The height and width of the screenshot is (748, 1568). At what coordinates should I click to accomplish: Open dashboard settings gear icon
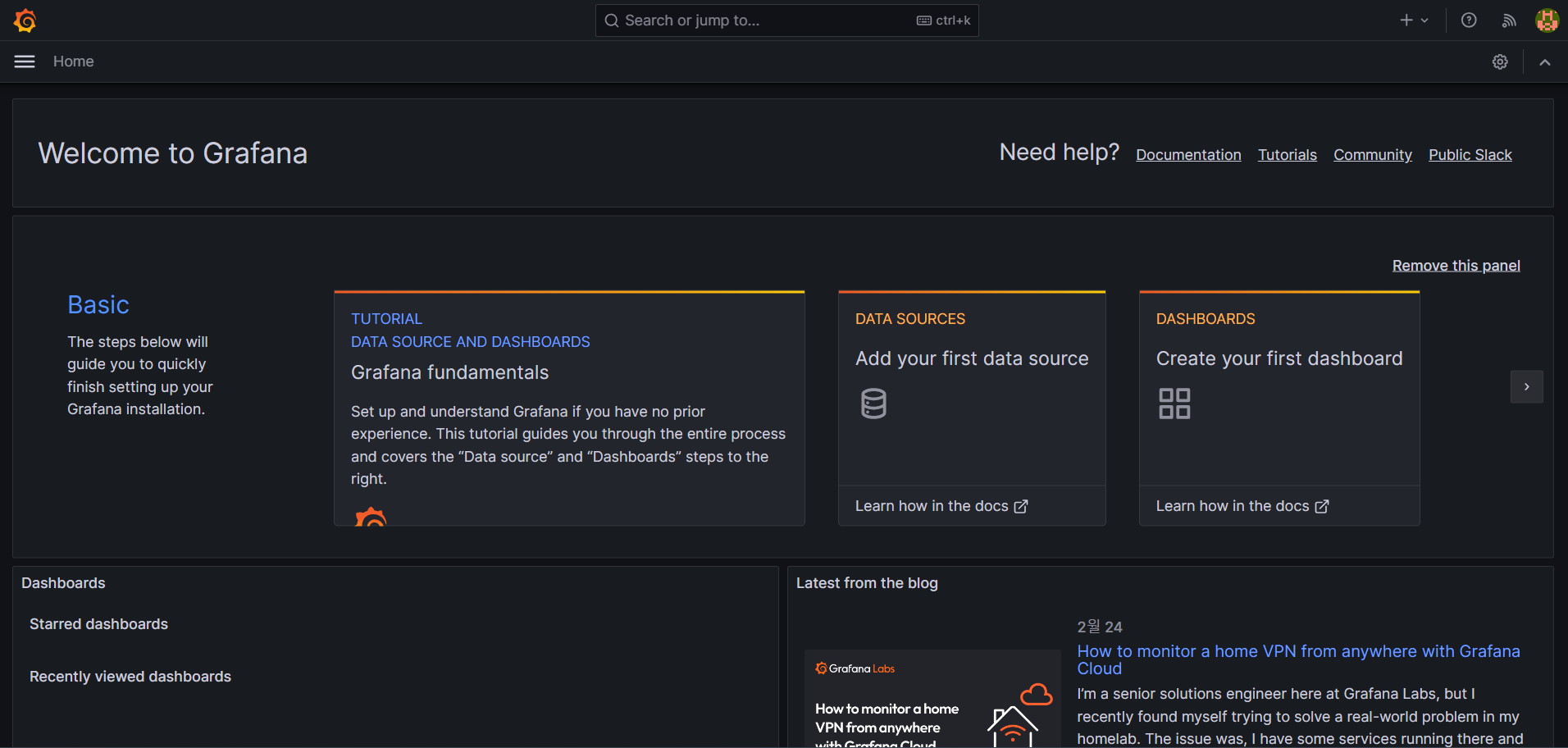[x=1500, y=62]
